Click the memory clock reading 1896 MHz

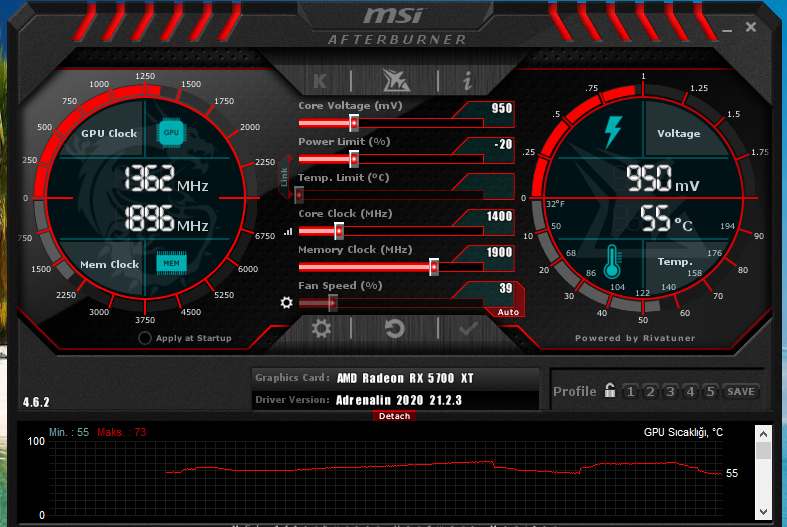click(x=166, y=218)
